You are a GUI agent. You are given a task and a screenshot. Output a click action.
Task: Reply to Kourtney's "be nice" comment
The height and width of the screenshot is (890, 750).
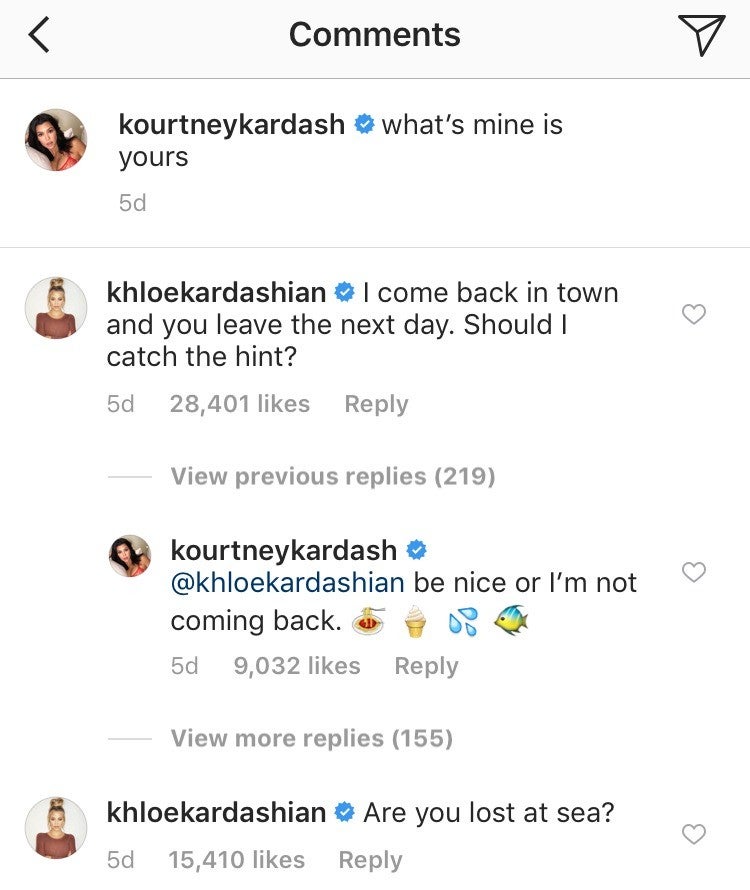[426, 666]
